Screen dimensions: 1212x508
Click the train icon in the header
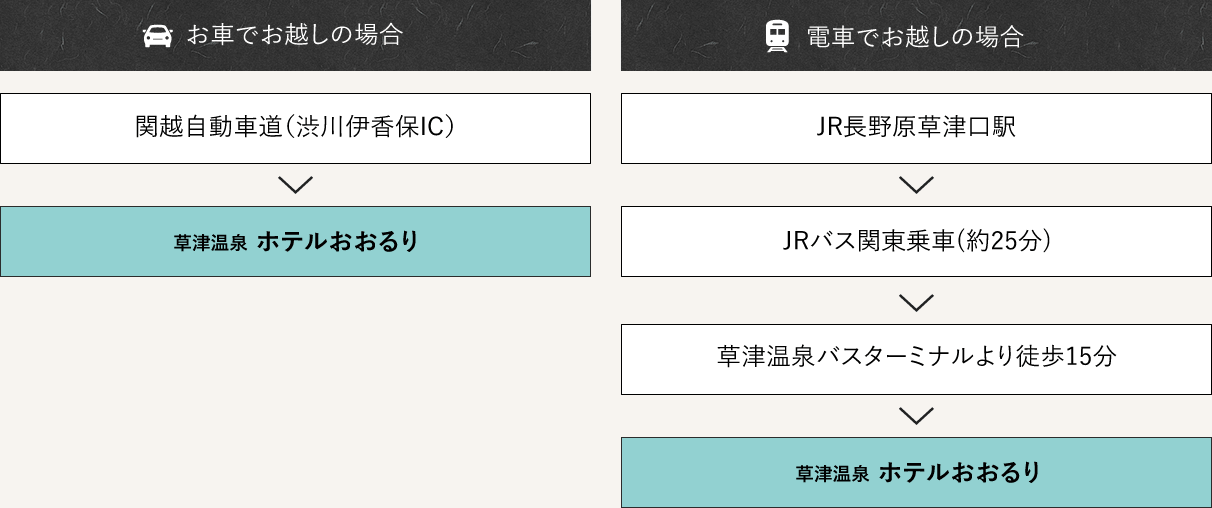click(777, 36)
